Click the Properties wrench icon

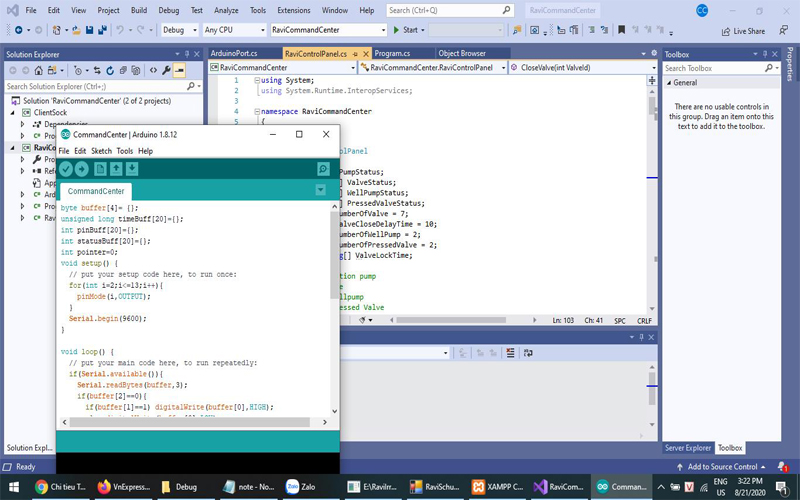pyautogui.click(x=166, y=70)
